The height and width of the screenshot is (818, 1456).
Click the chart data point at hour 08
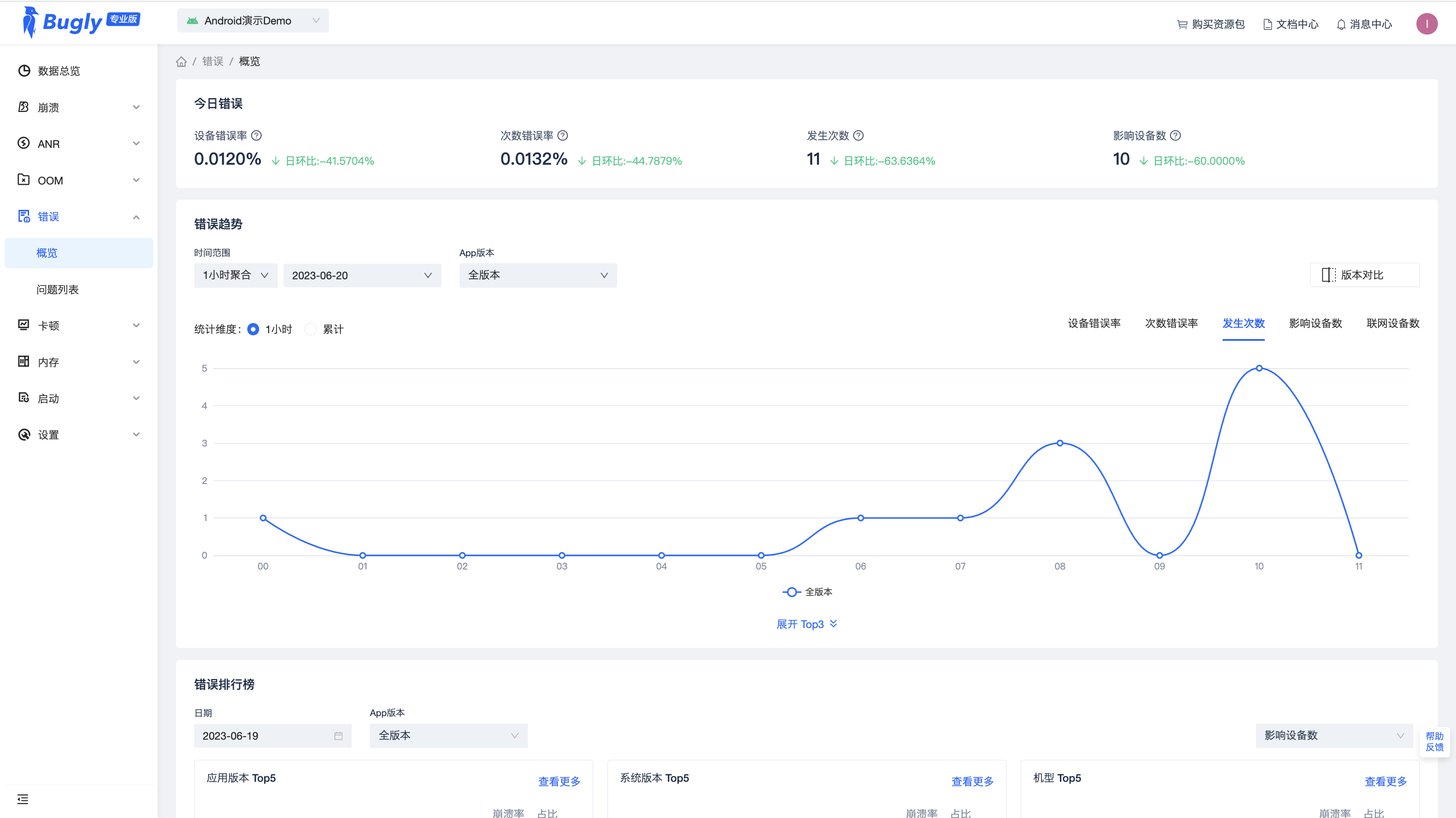coord(1060,444)
